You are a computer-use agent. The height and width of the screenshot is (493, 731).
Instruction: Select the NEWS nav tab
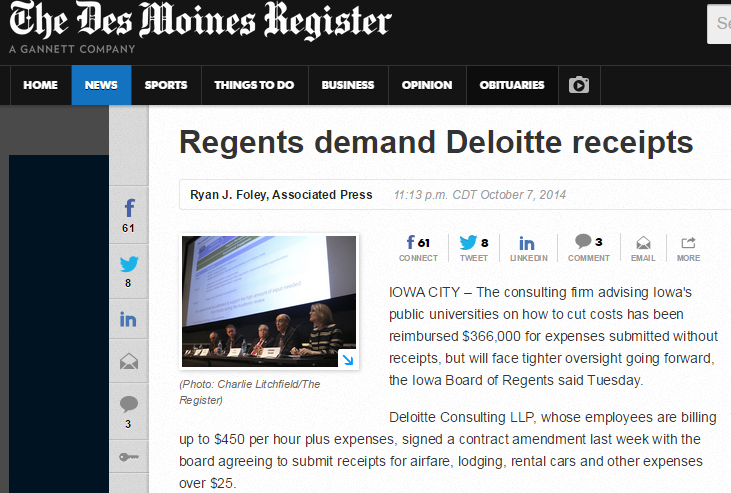(101, 85)
